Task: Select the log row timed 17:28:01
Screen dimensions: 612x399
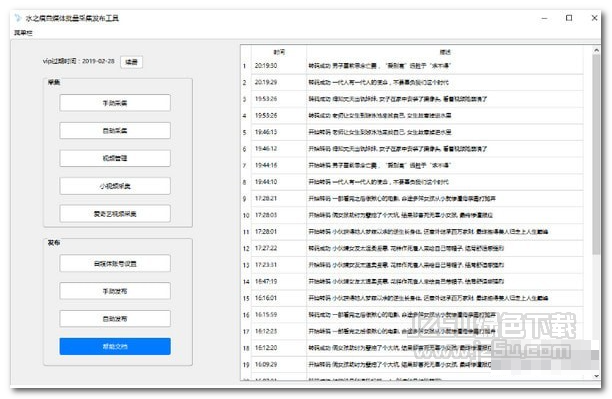Action: 412,232
